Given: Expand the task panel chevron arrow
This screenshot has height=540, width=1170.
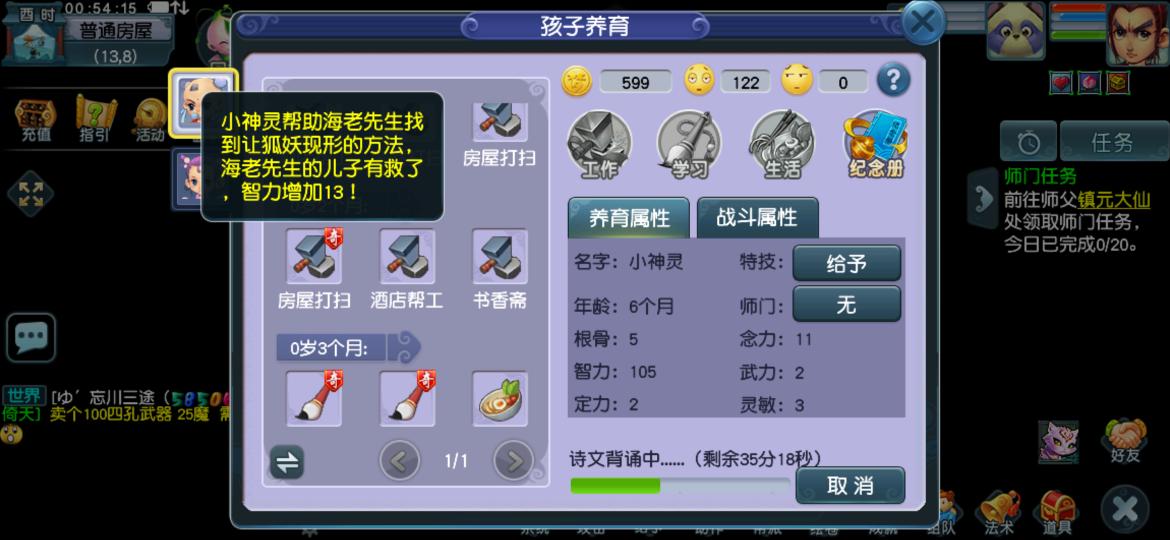Looking at the screenshot, I should [980, 197].
